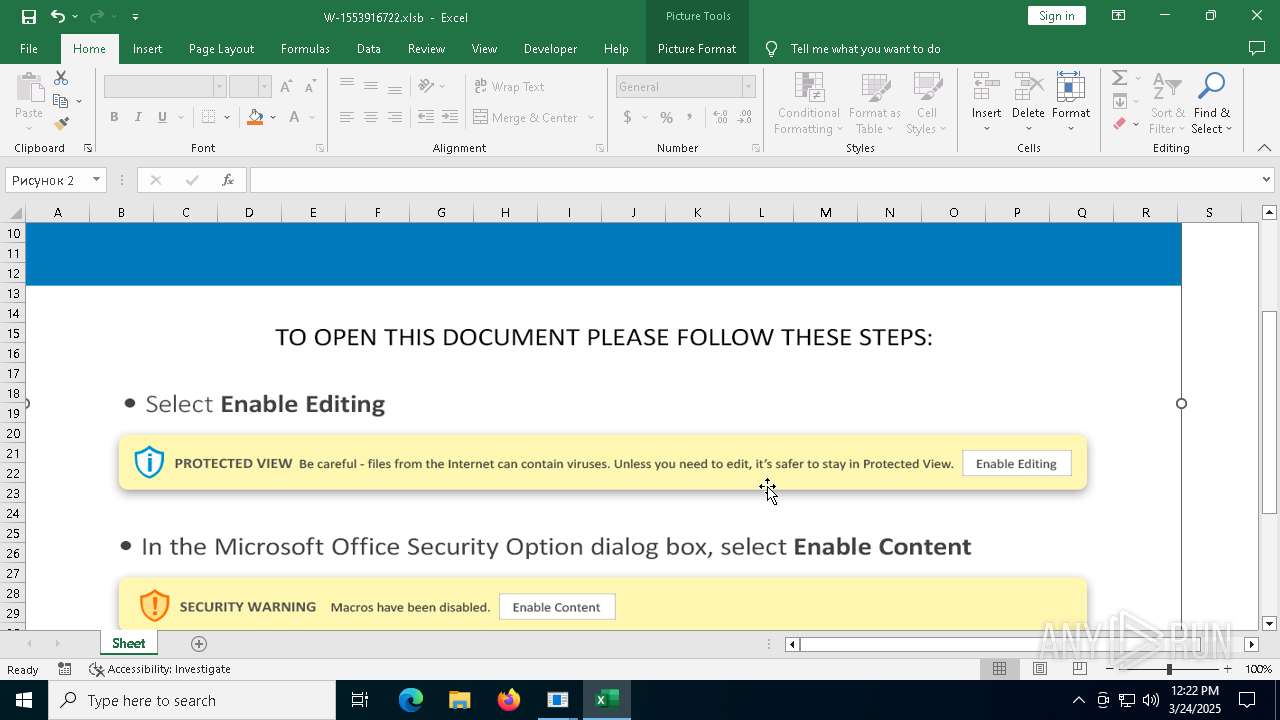Viewport: 1280px width, 720px height.
Task: Expand the Name Box dropdown
Action: [x=97, y=180]
